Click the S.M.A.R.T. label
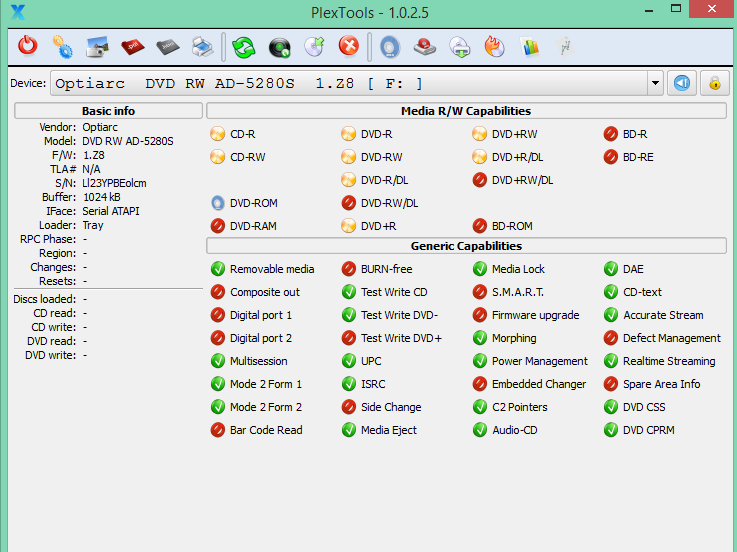The height and width of the screenshot is (552, 737). pos(517,292)
